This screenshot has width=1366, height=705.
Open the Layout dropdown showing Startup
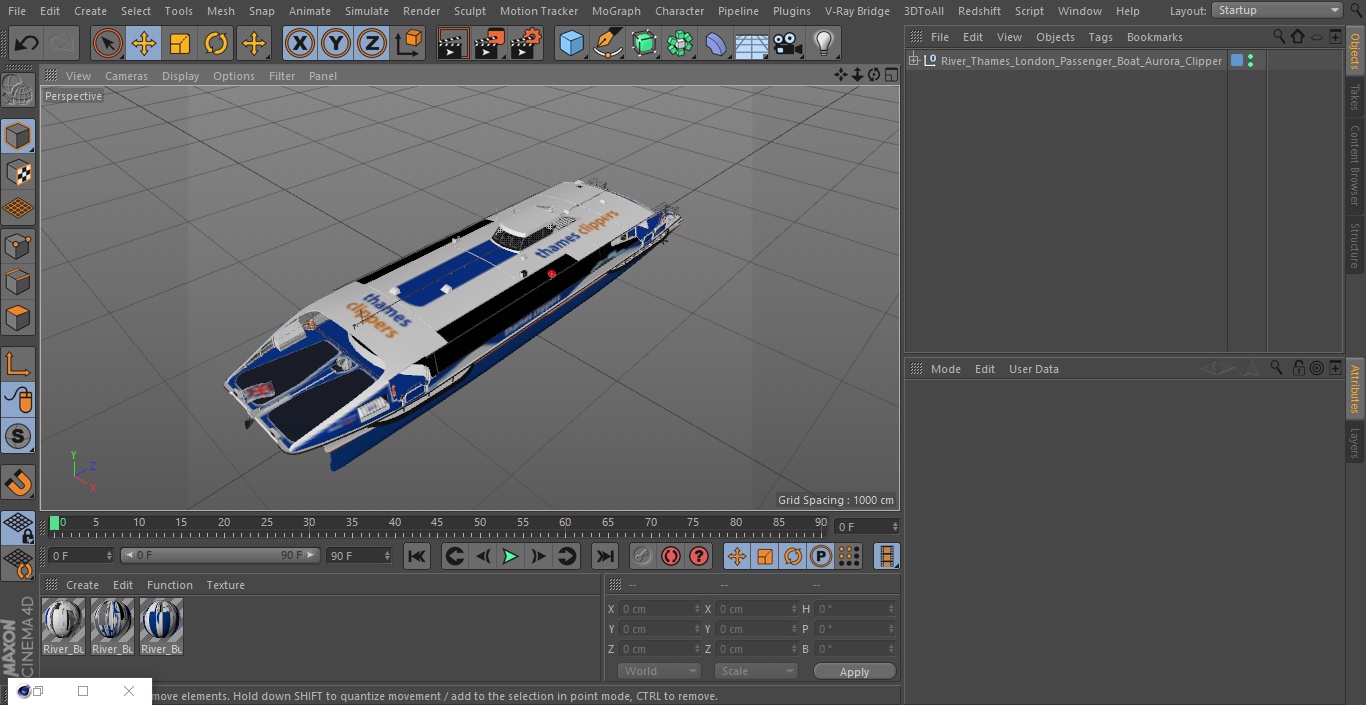tap(1278, 10)
